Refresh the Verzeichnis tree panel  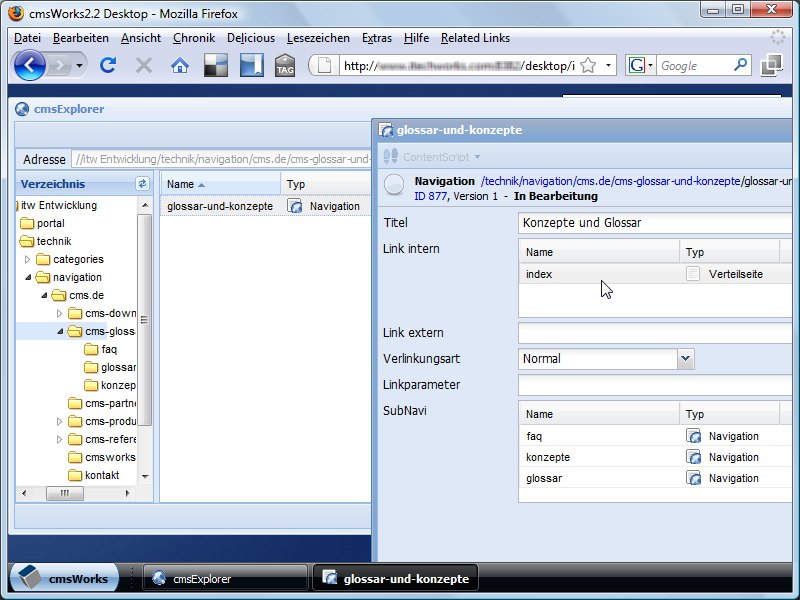coord(142,184)
